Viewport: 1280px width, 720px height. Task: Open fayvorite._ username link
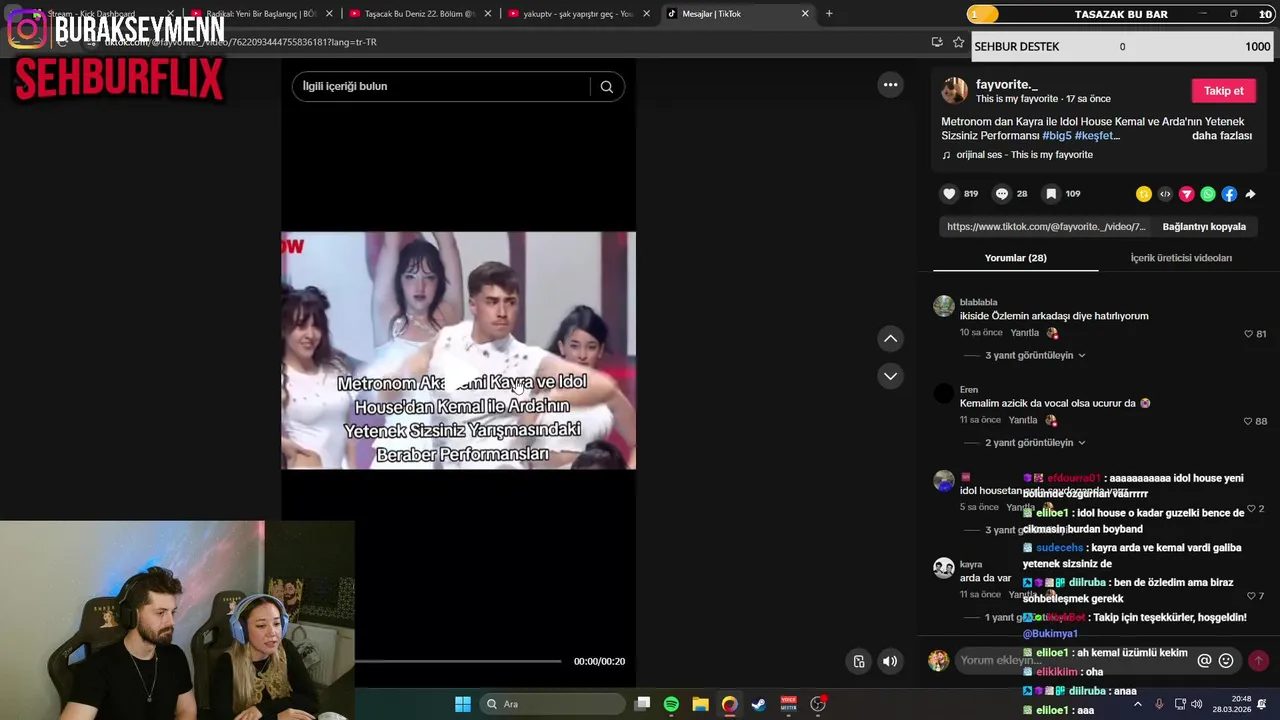[x=1007, y=85]
